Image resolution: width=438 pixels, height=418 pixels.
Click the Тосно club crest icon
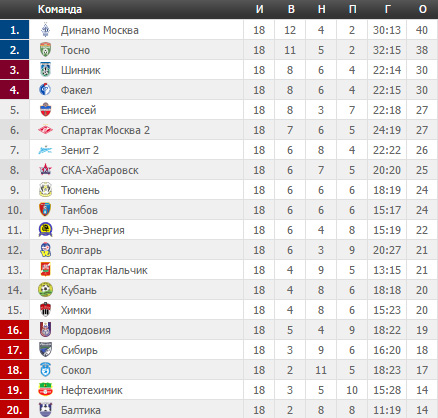pyautogui.click(x=45, y=50)
